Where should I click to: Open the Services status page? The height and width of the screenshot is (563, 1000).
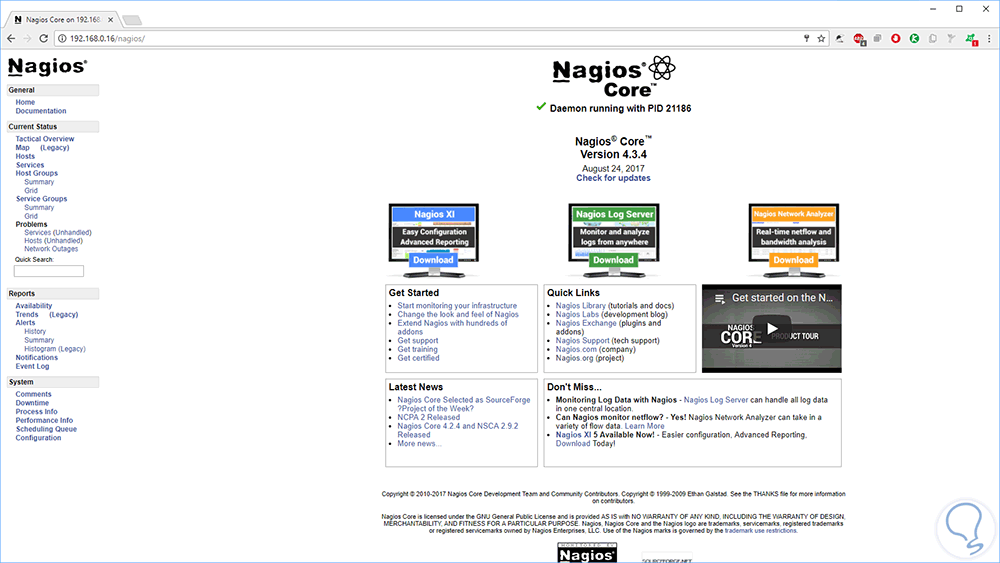[x=30, y=165]
